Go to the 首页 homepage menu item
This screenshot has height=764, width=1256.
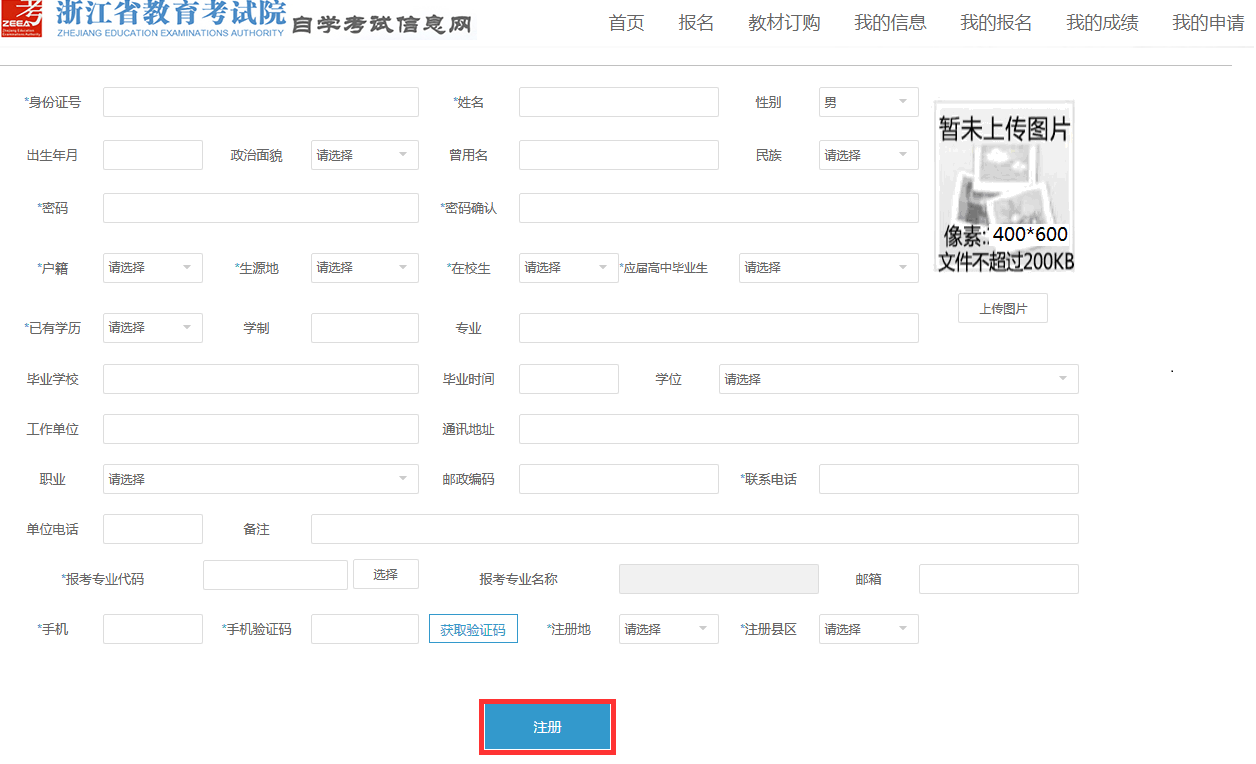coord(626,22)
